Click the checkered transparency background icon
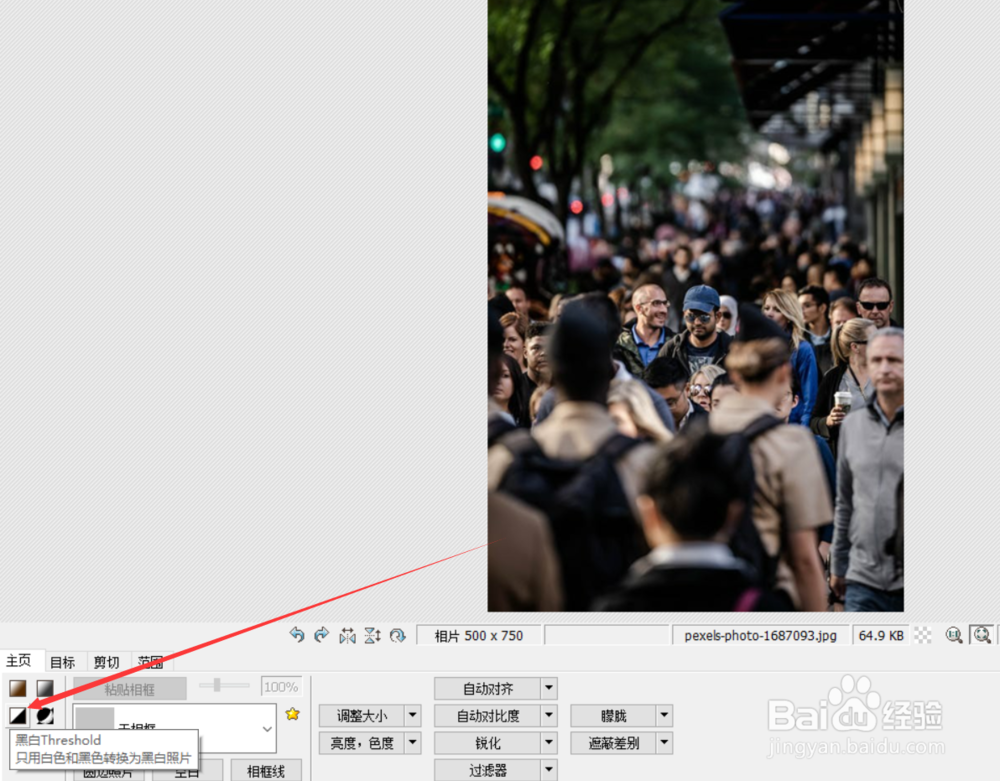1000x781 pixels. 923,635
